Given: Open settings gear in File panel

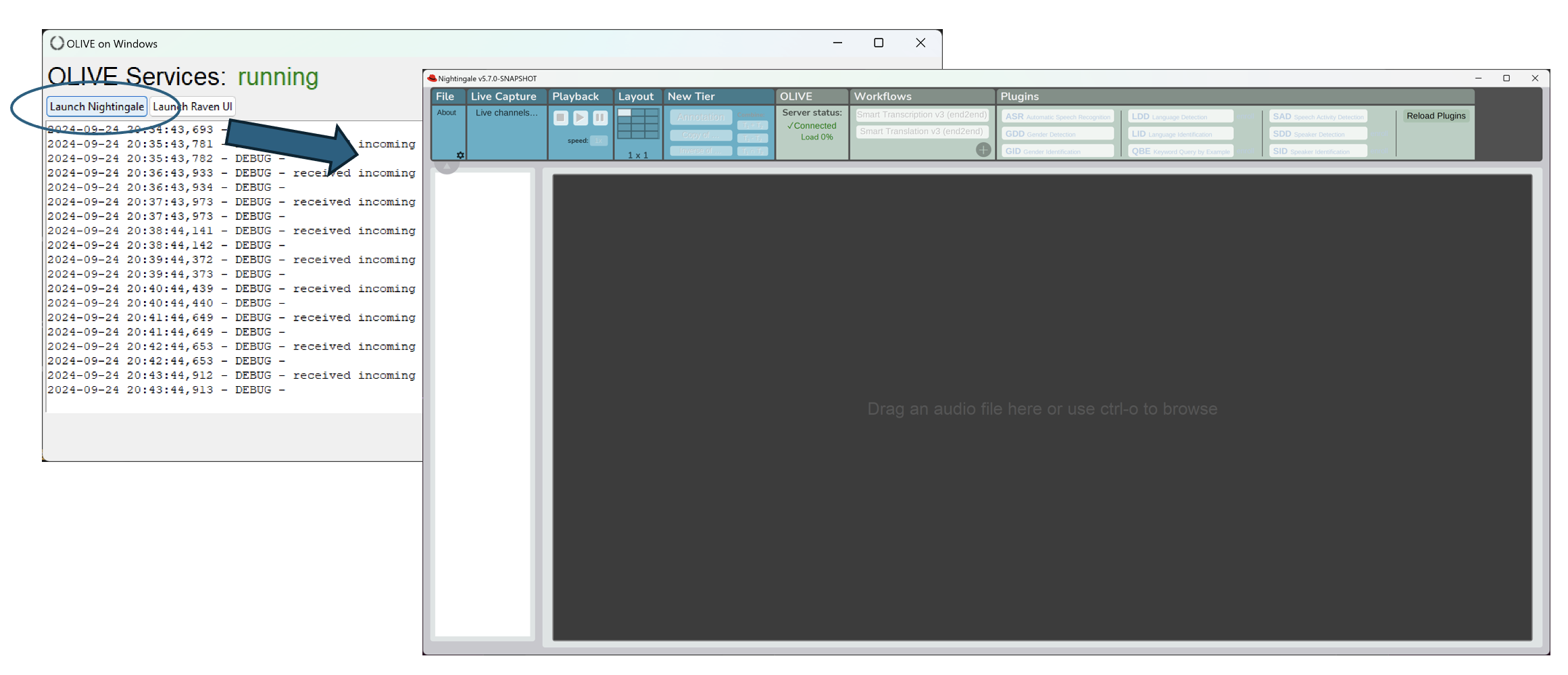Looking at the screenshot, I should click(x=460, y=155).
